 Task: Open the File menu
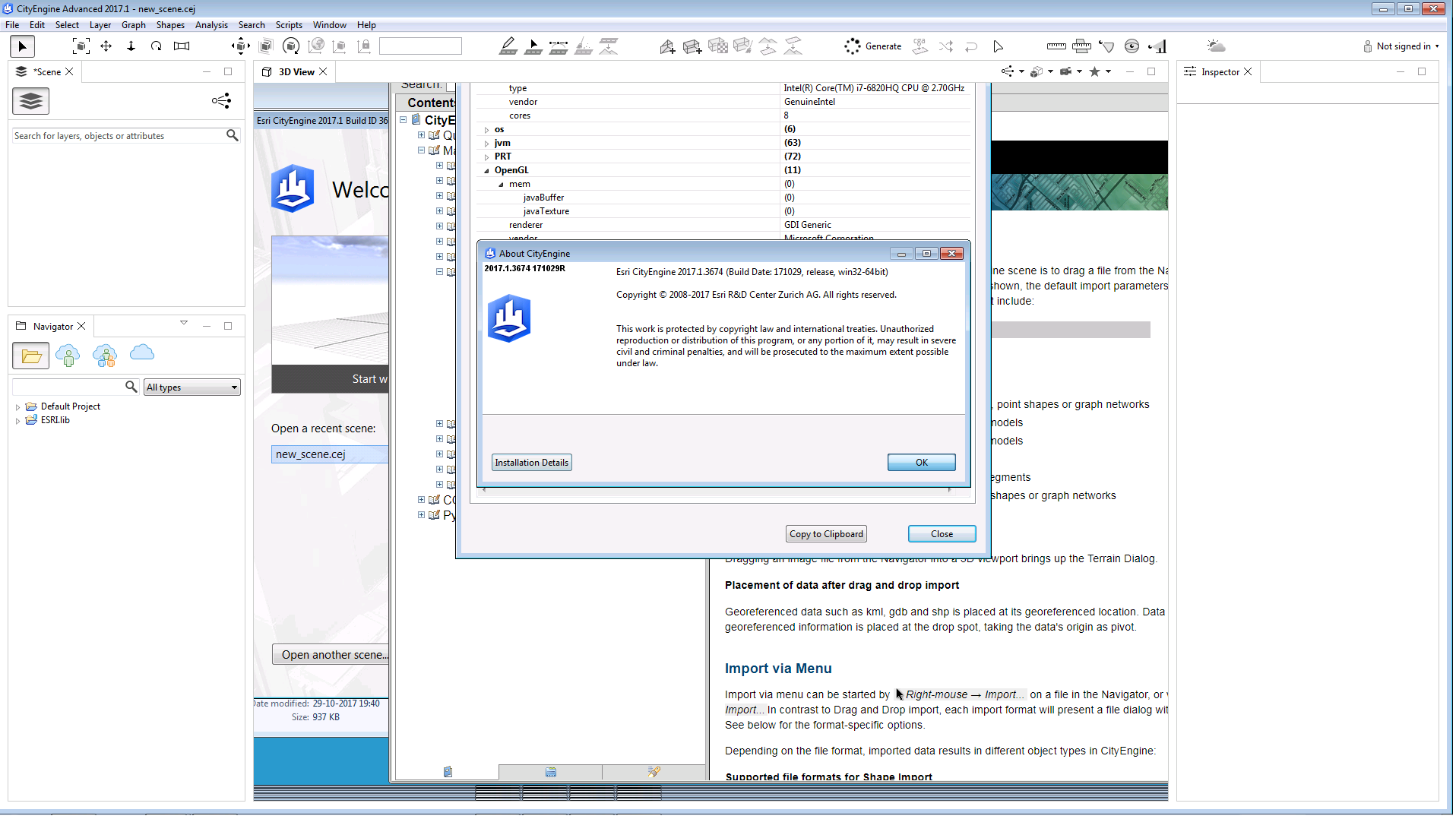click(12, 25)
